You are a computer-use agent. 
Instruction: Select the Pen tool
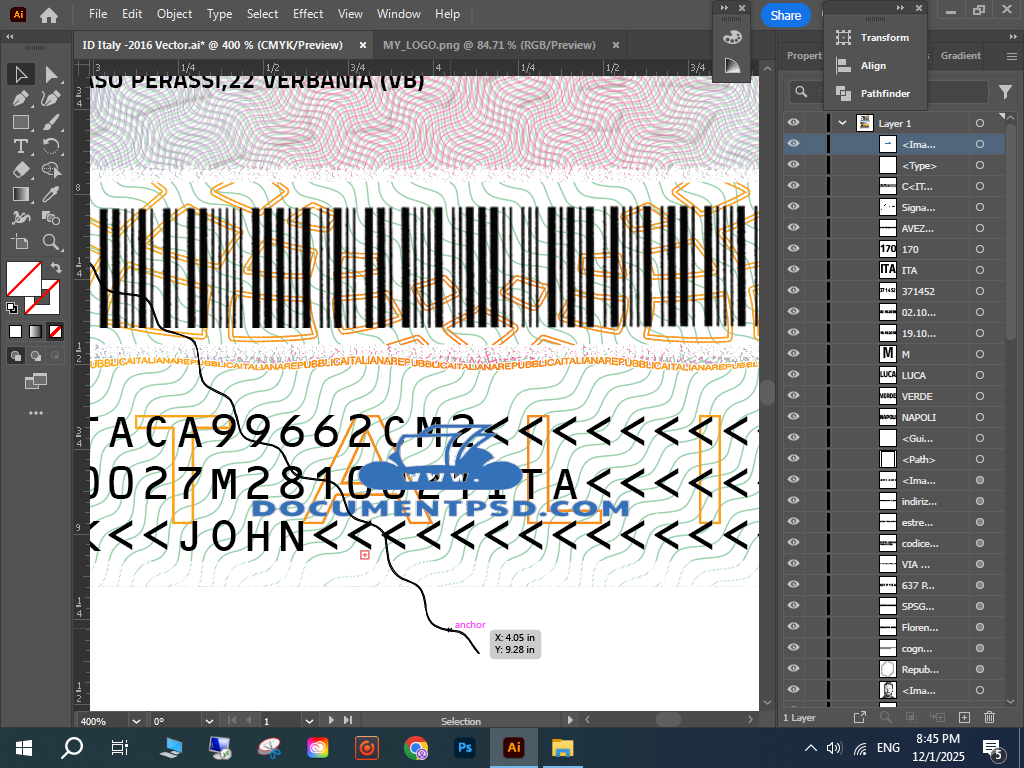pos(21,98)
